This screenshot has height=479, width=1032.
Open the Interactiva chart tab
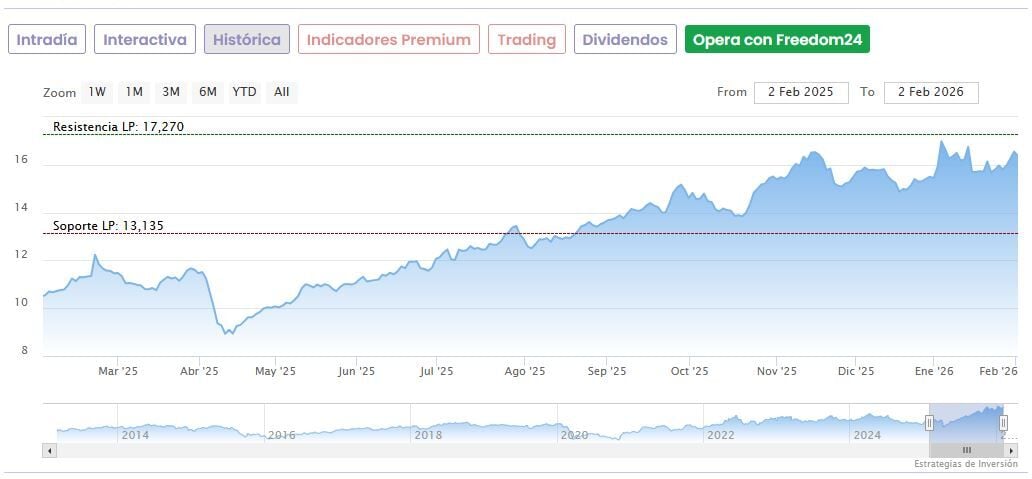tap(145, 40)
